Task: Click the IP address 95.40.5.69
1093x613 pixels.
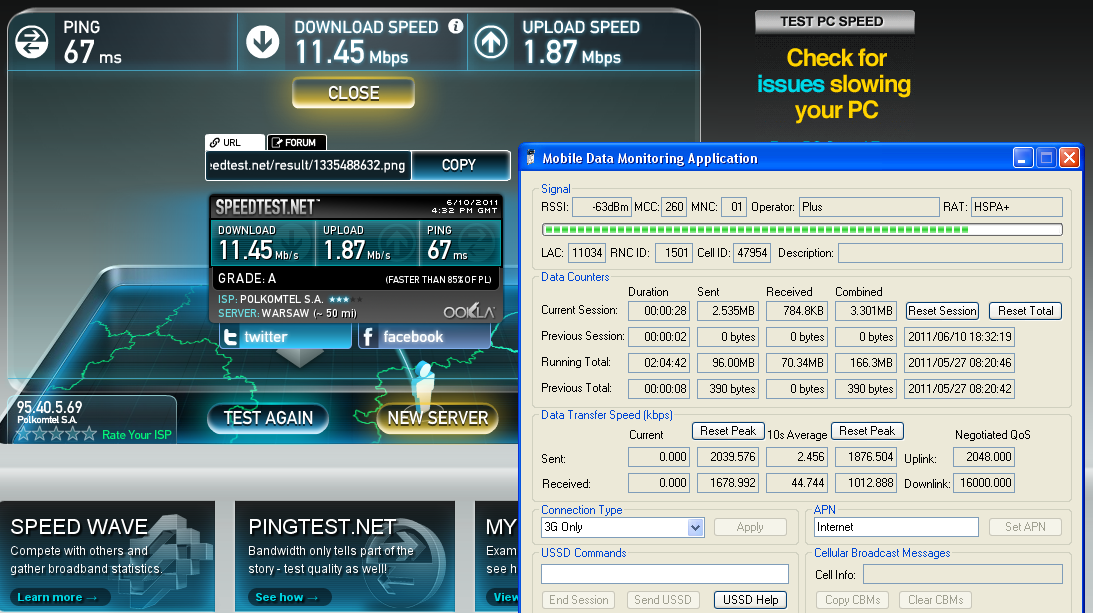Action: point(49,407)
